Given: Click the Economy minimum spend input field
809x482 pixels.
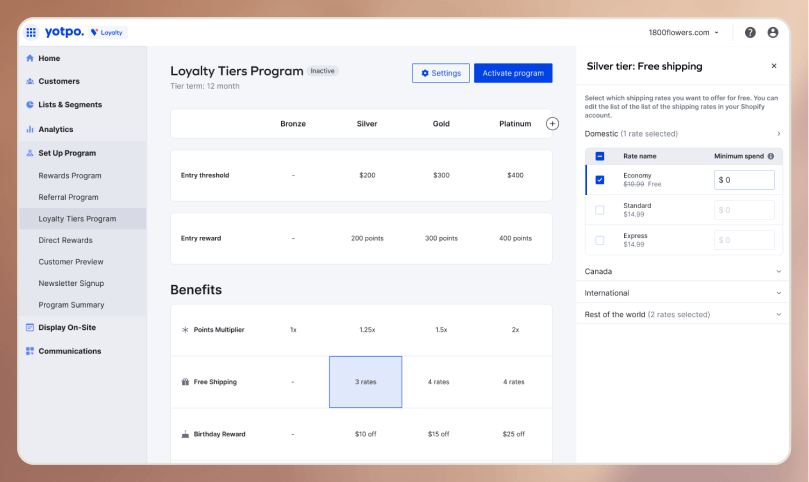Looking at the screenshot, I should [746, 180].
